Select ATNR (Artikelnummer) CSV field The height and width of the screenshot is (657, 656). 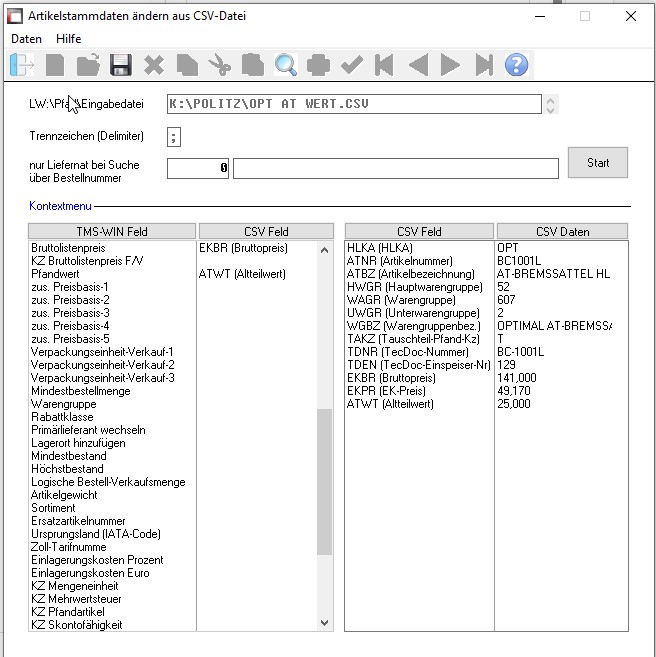point(400,261)
